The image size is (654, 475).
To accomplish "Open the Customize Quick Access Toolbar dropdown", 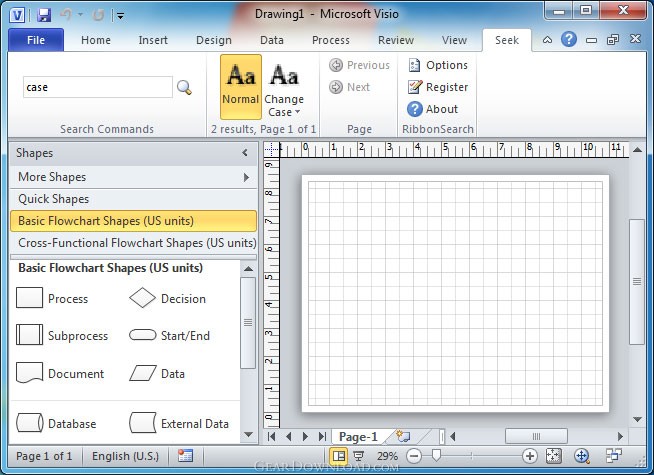I will 121,16.
